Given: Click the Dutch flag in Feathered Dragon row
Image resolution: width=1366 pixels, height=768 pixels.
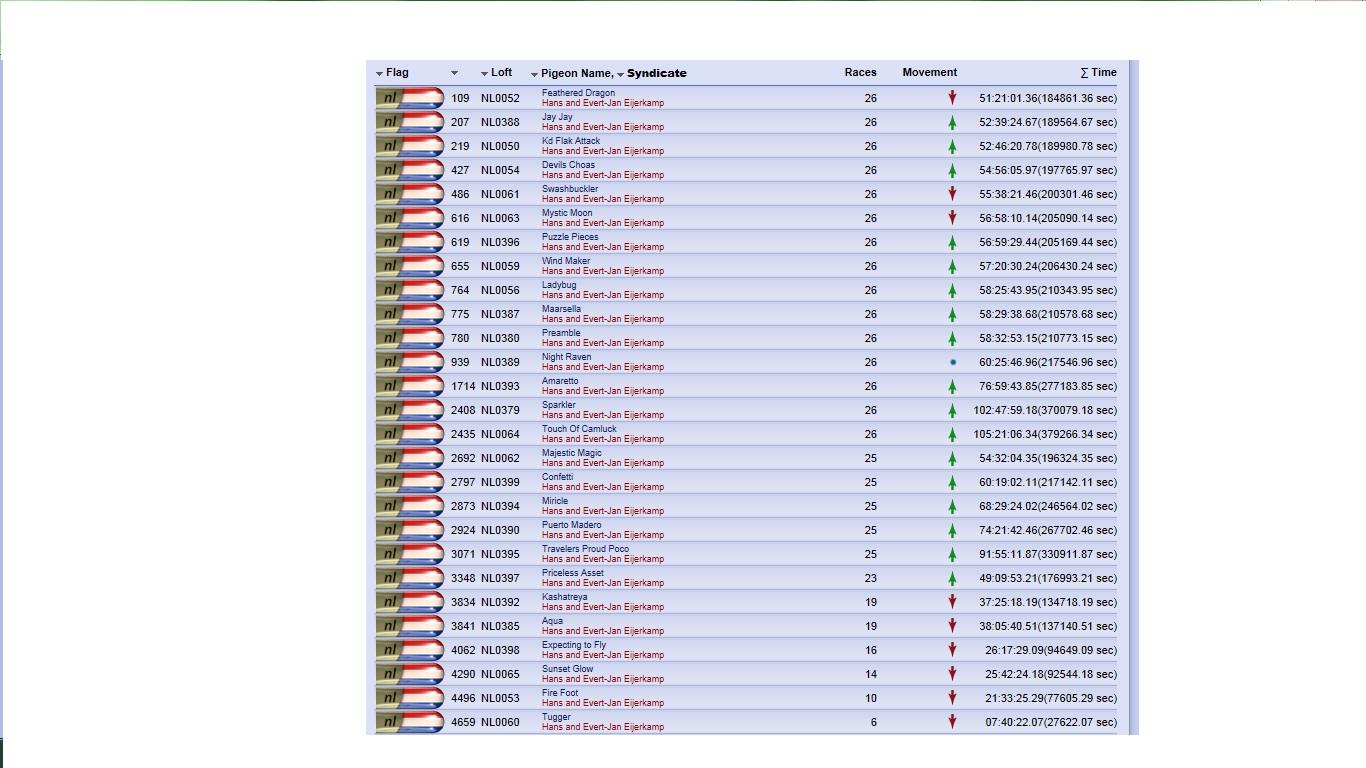Looking at the screenshot, I should tap(410, 98).
